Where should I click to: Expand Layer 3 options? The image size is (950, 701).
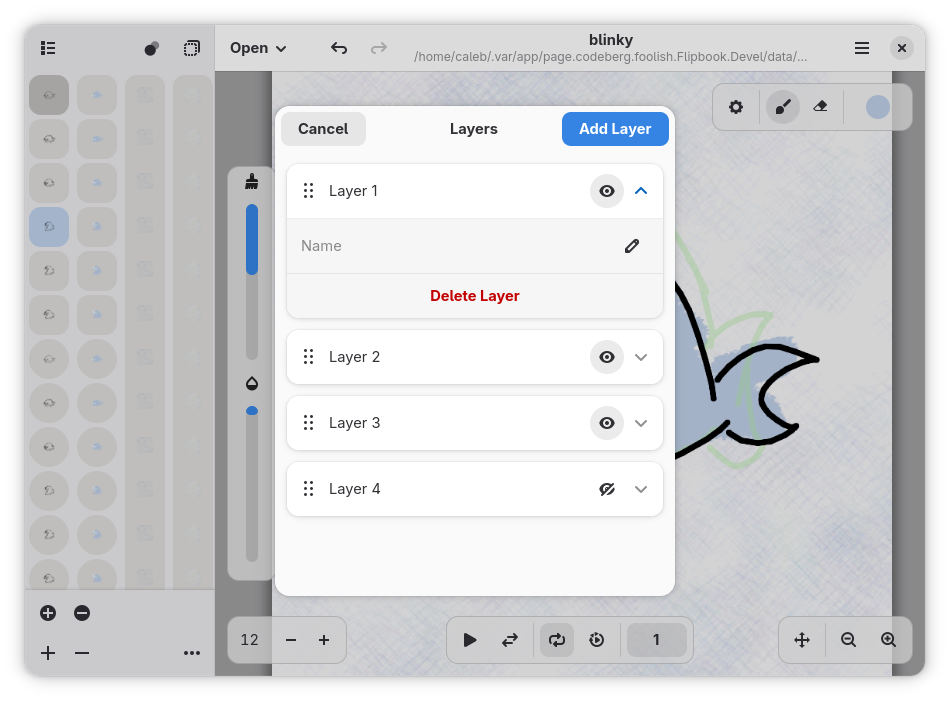coord(641,423)
